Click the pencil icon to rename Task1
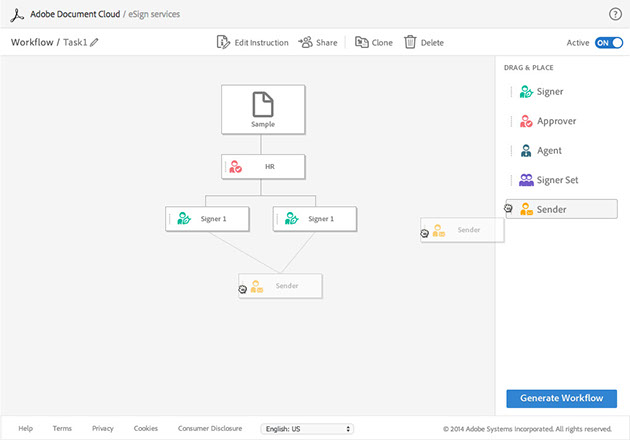This screenshot has width=630, height=440. click(95, 43)
